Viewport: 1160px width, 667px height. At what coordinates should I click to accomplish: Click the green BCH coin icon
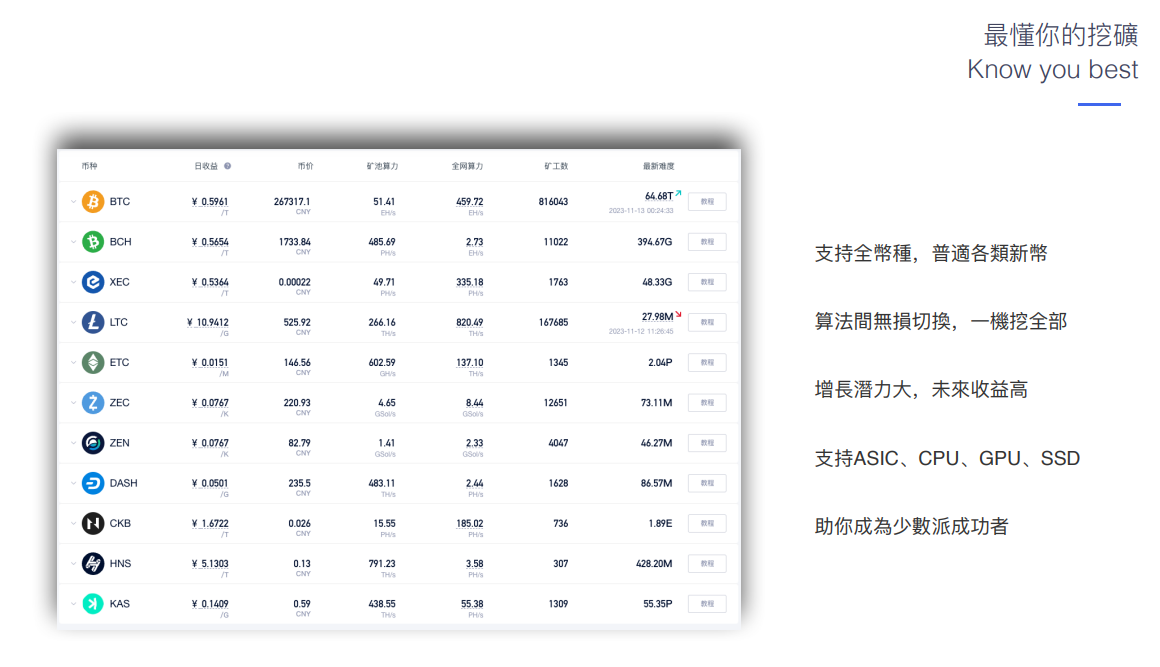point(93,242)
